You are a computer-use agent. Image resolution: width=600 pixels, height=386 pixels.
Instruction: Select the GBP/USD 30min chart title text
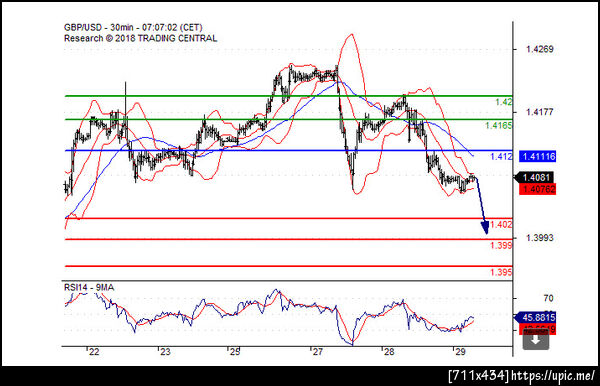coord(133,28)
